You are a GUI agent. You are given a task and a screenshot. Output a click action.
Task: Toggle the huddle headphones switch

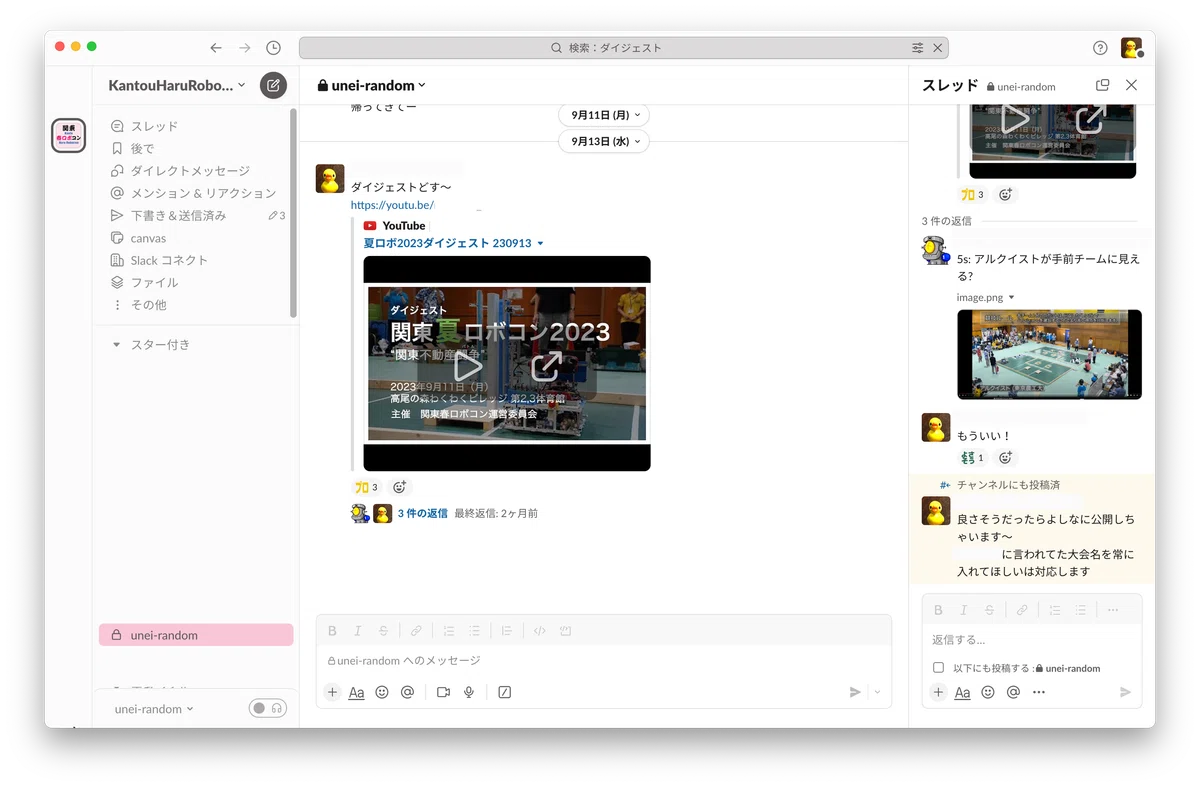(268, 709)
